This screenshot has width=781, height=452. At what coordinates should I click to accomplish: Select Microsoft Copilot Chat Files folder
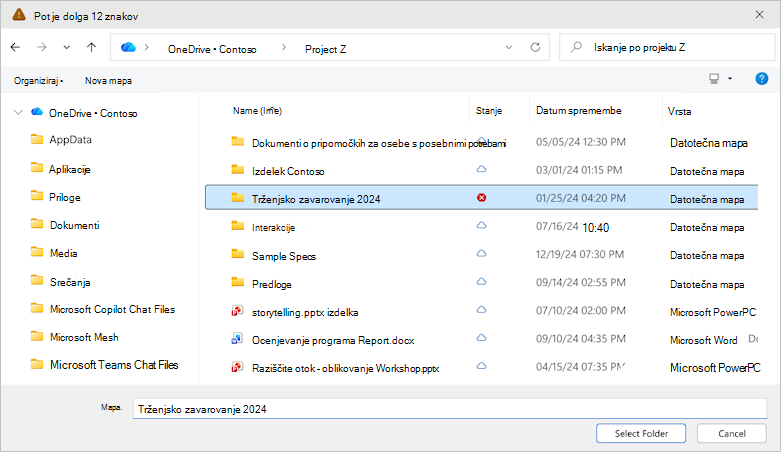(x=112, y=309)
